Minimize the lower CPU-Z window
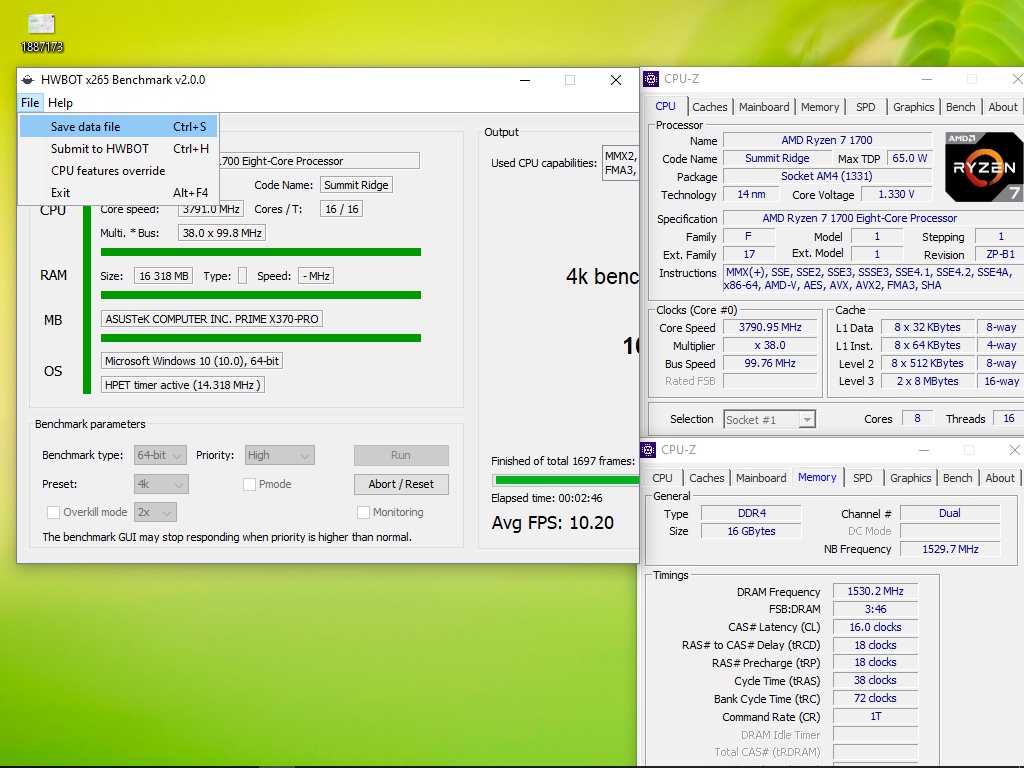The height and width of the screenshot is (768, 1024). coord(923,450)
